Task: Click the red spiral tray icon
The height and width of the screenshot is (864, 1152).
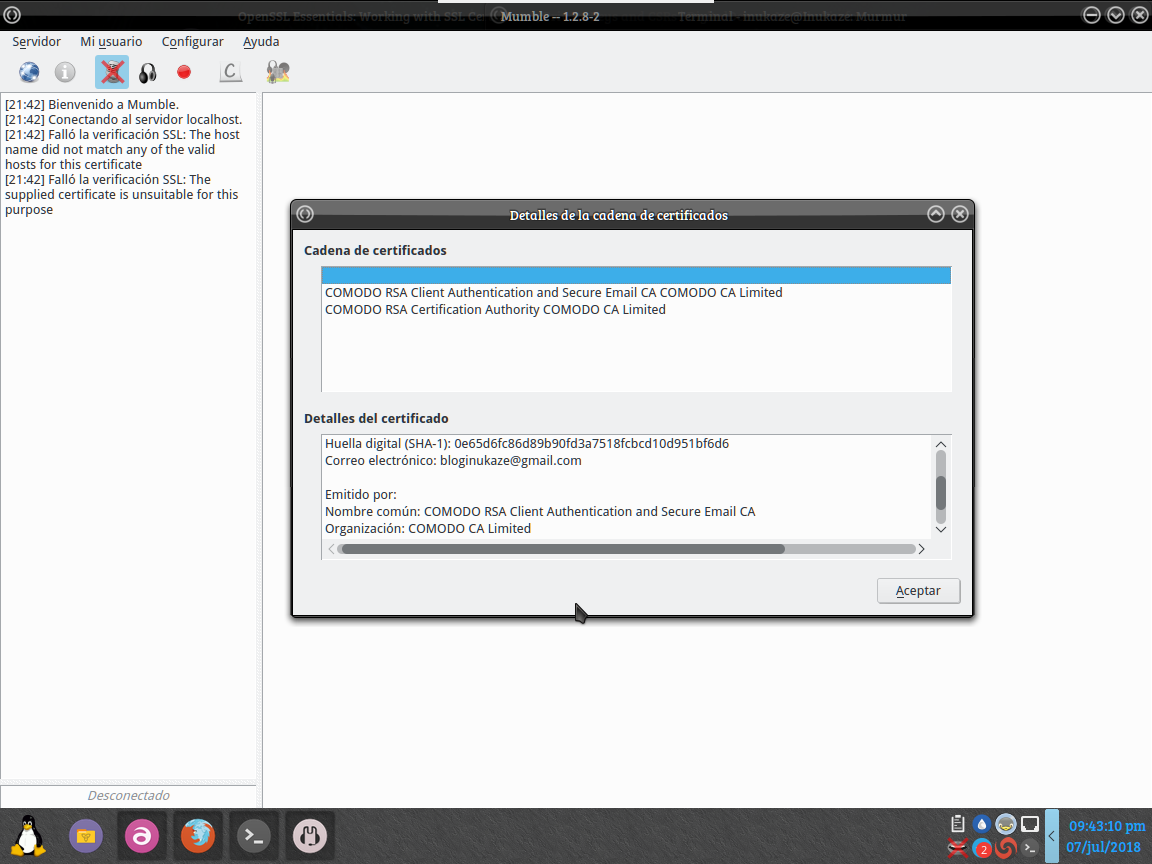Action: (1006, 849)
